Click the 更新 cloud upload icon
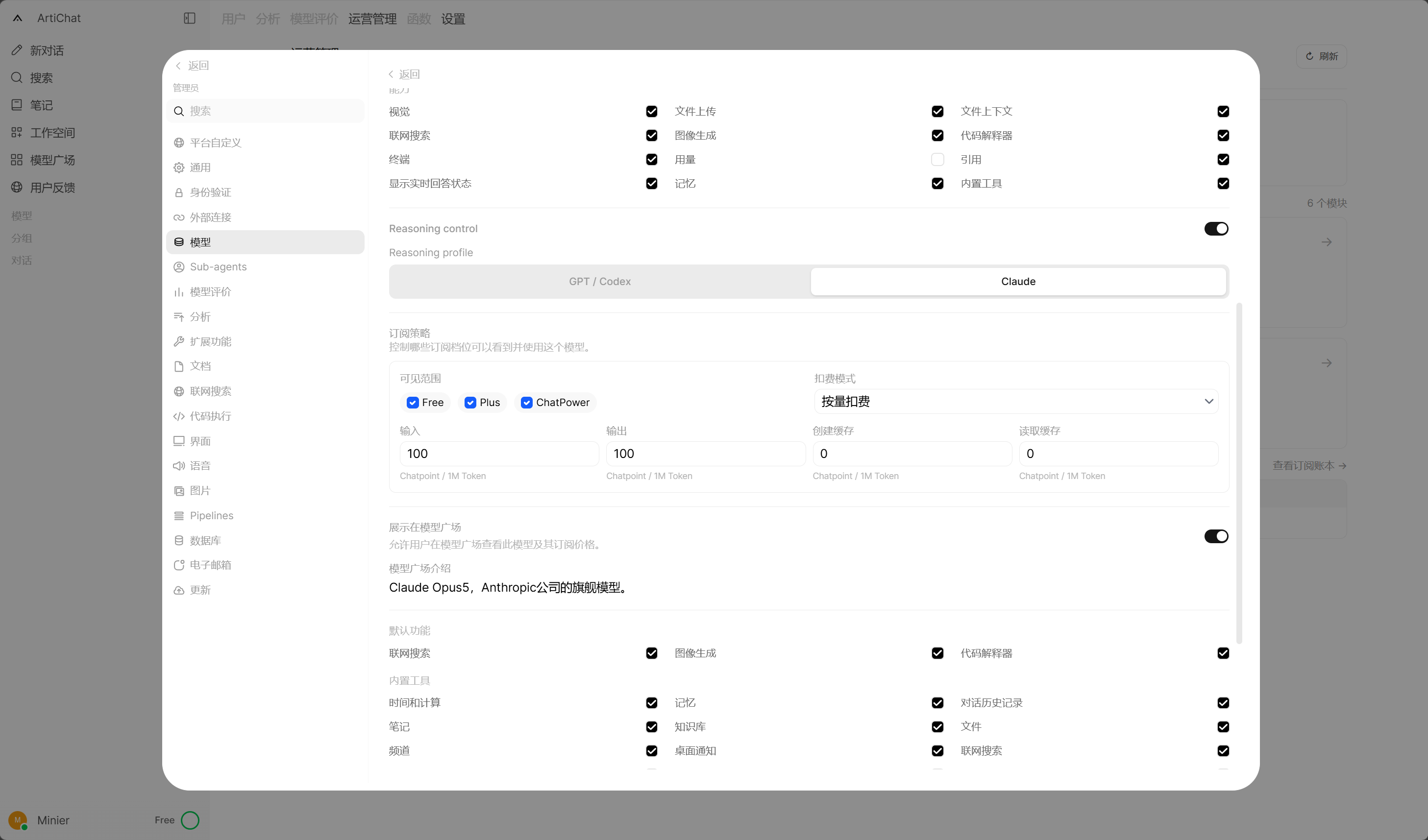1428x840 pixels. pyautogui.click(x=179, y=590)
